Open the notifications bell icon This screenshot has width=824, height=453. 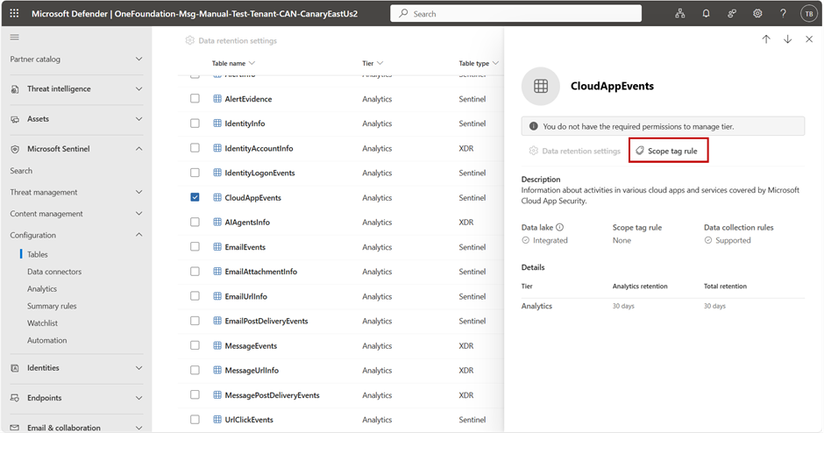706,14
